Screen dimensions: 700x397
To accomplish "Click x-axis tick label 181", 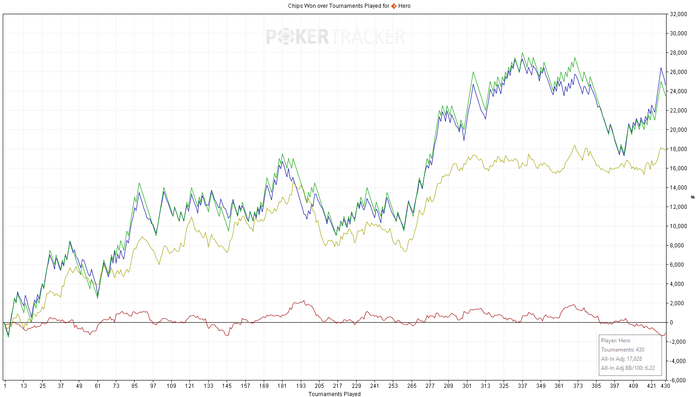I will point(282,385).
